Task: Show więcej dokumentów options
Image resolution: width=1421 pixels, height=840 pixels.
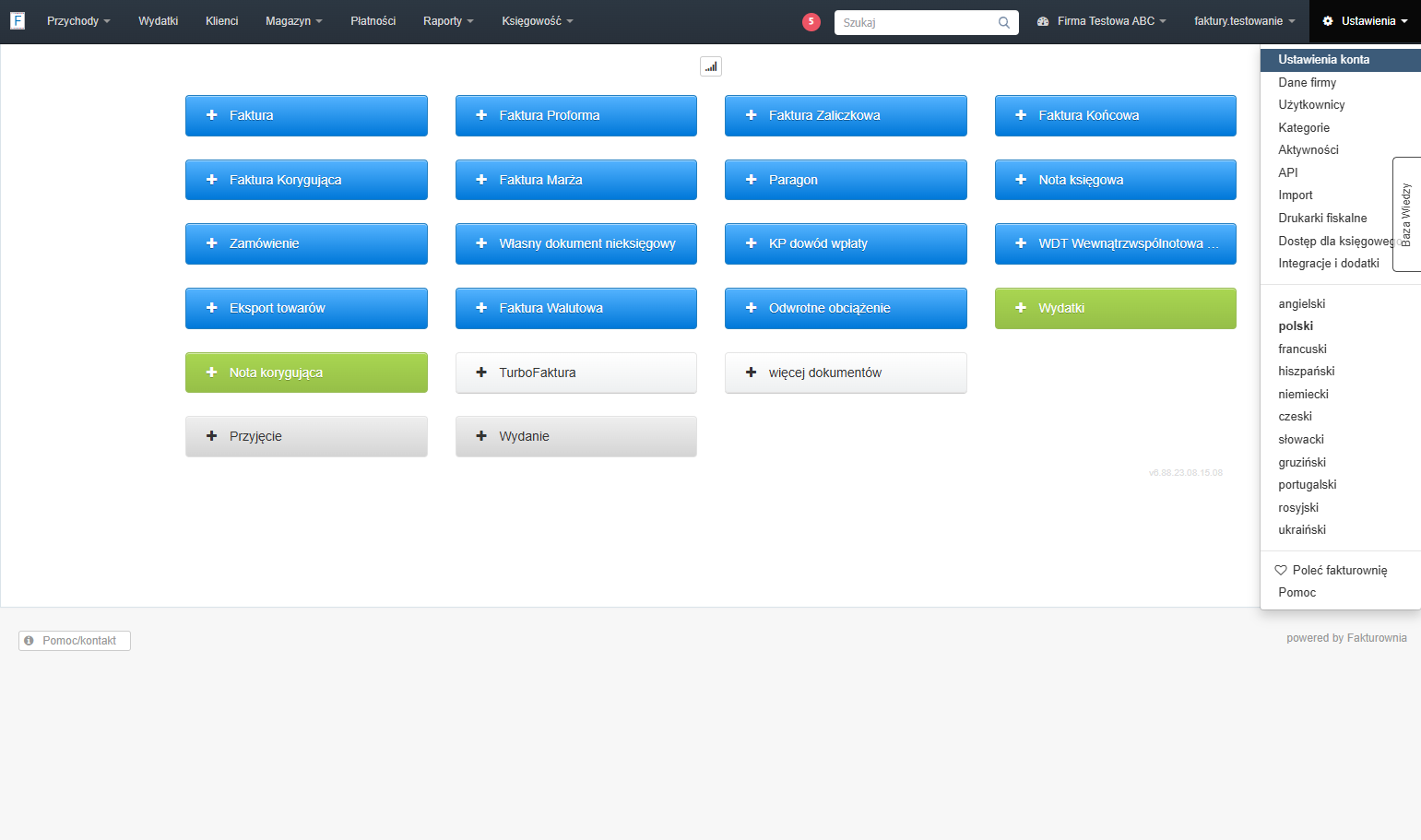Action: pyautogui.click(x=846, y=373)
